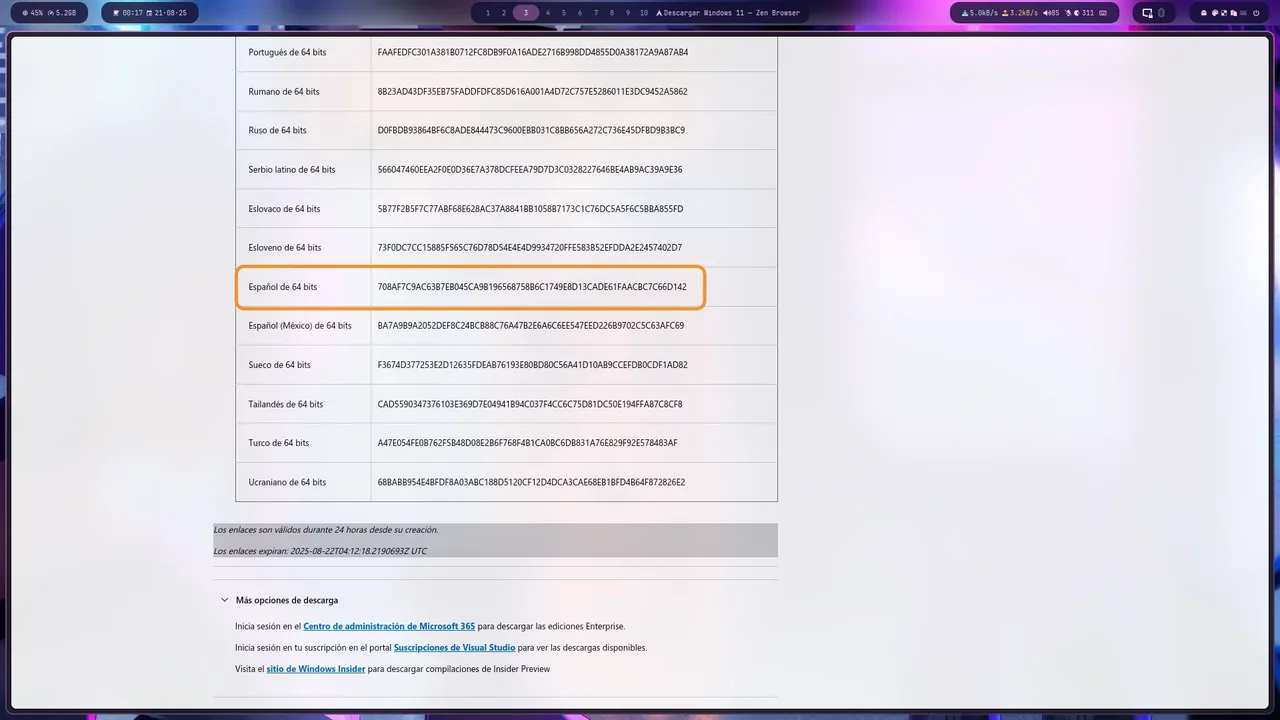Click the mouse device icon in top bar
The width and height of the screenshot is (1280, 720).
1162,13
